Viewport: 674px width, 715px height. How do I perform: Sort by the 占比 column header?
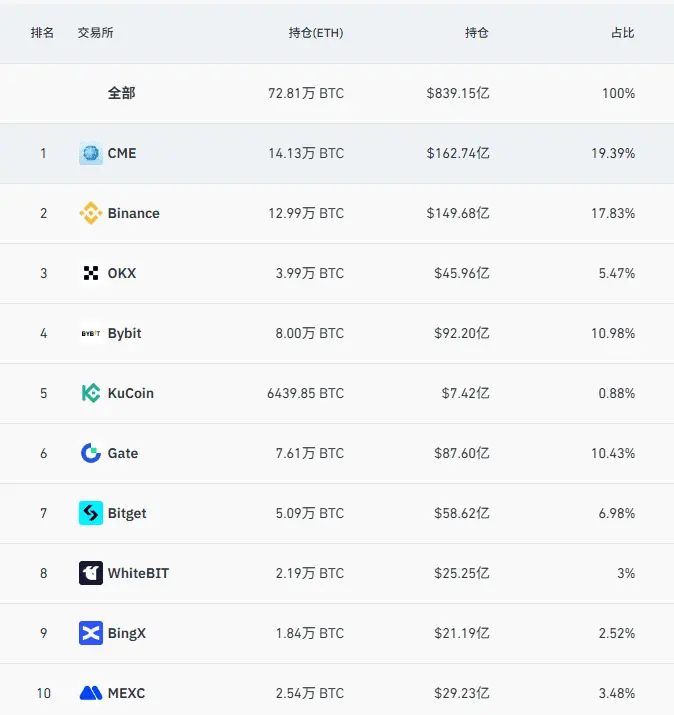point(622,33)
